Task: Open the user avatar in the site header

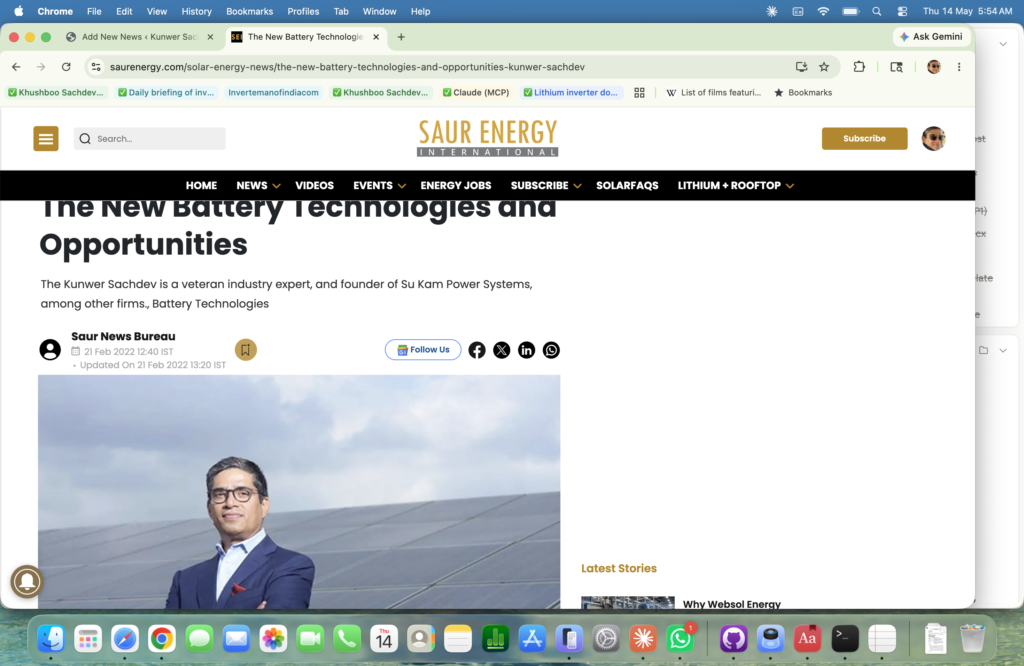Action: [933, 138]
